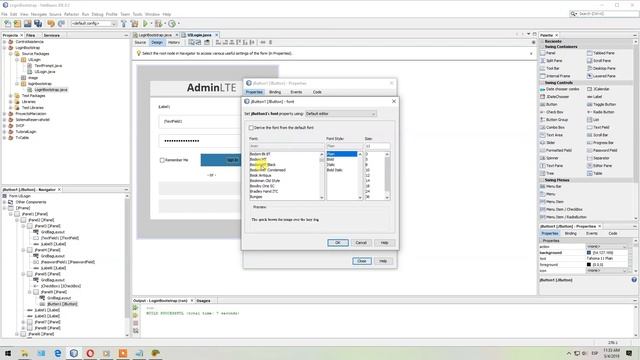640x360 pixels.
Task: Switch to Source view tab
Action: coord(140,42)
